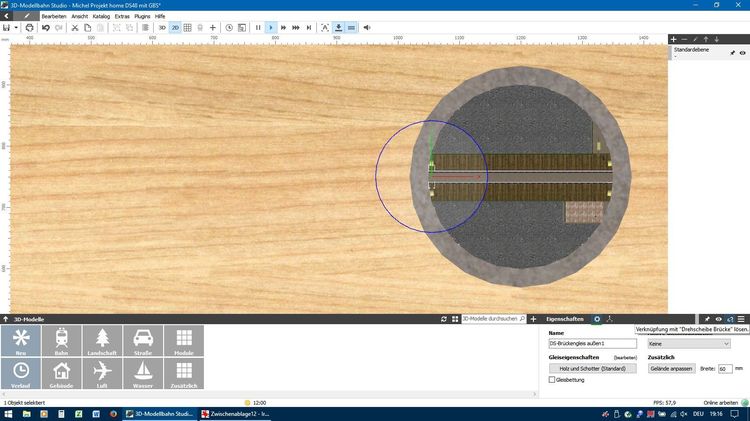This screenshot has height=421, width=750.
Task: Click the save icon in the toolbar
Action: pos(6,28)
